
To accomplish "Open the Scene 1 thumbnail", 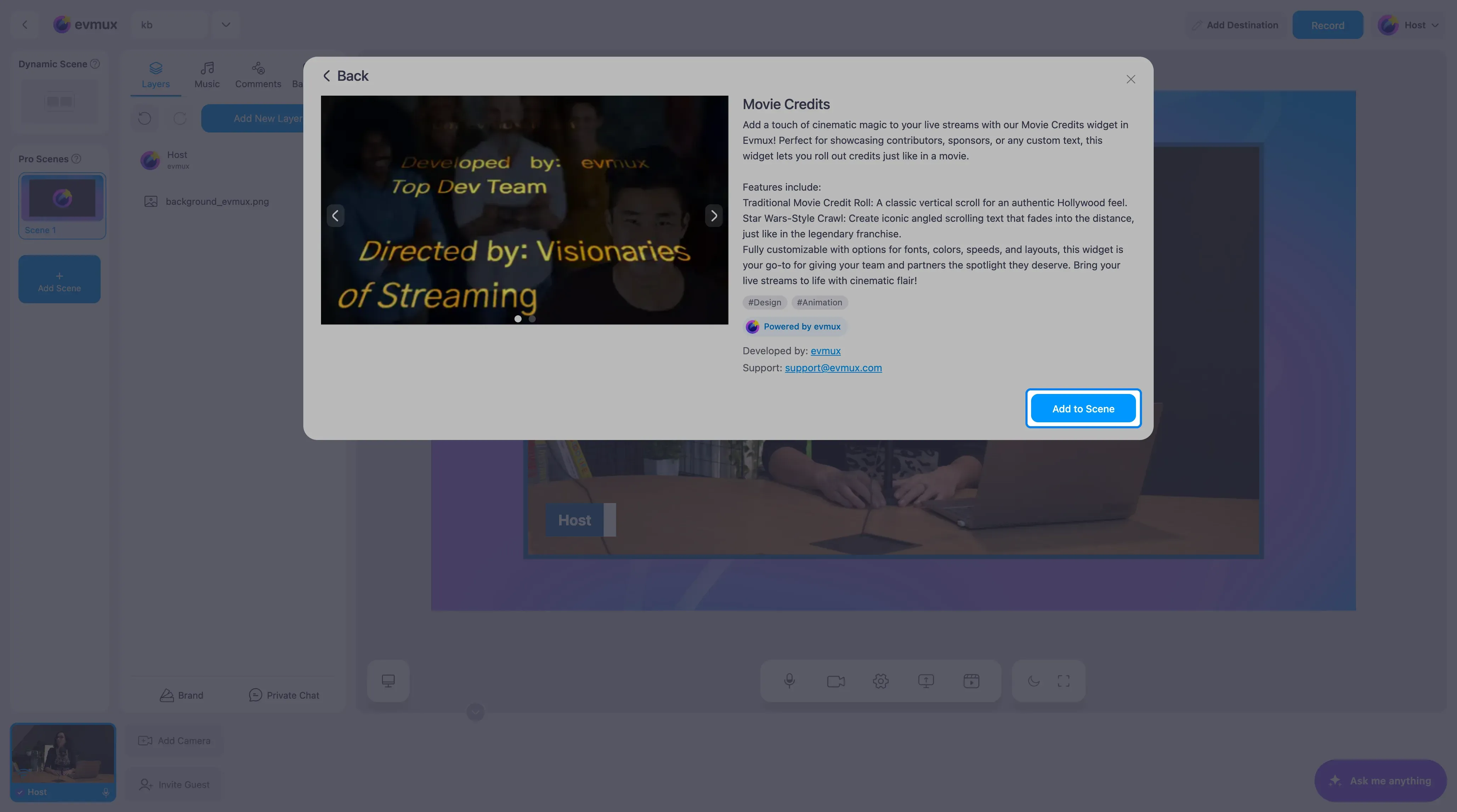I will click(62, 205).
